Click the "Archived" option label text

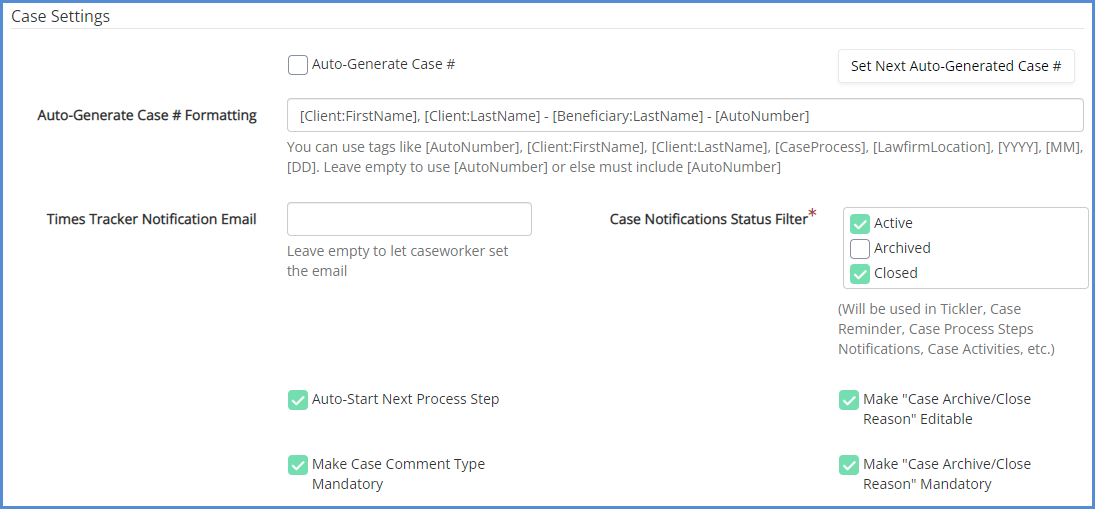(x=902, y=248)
